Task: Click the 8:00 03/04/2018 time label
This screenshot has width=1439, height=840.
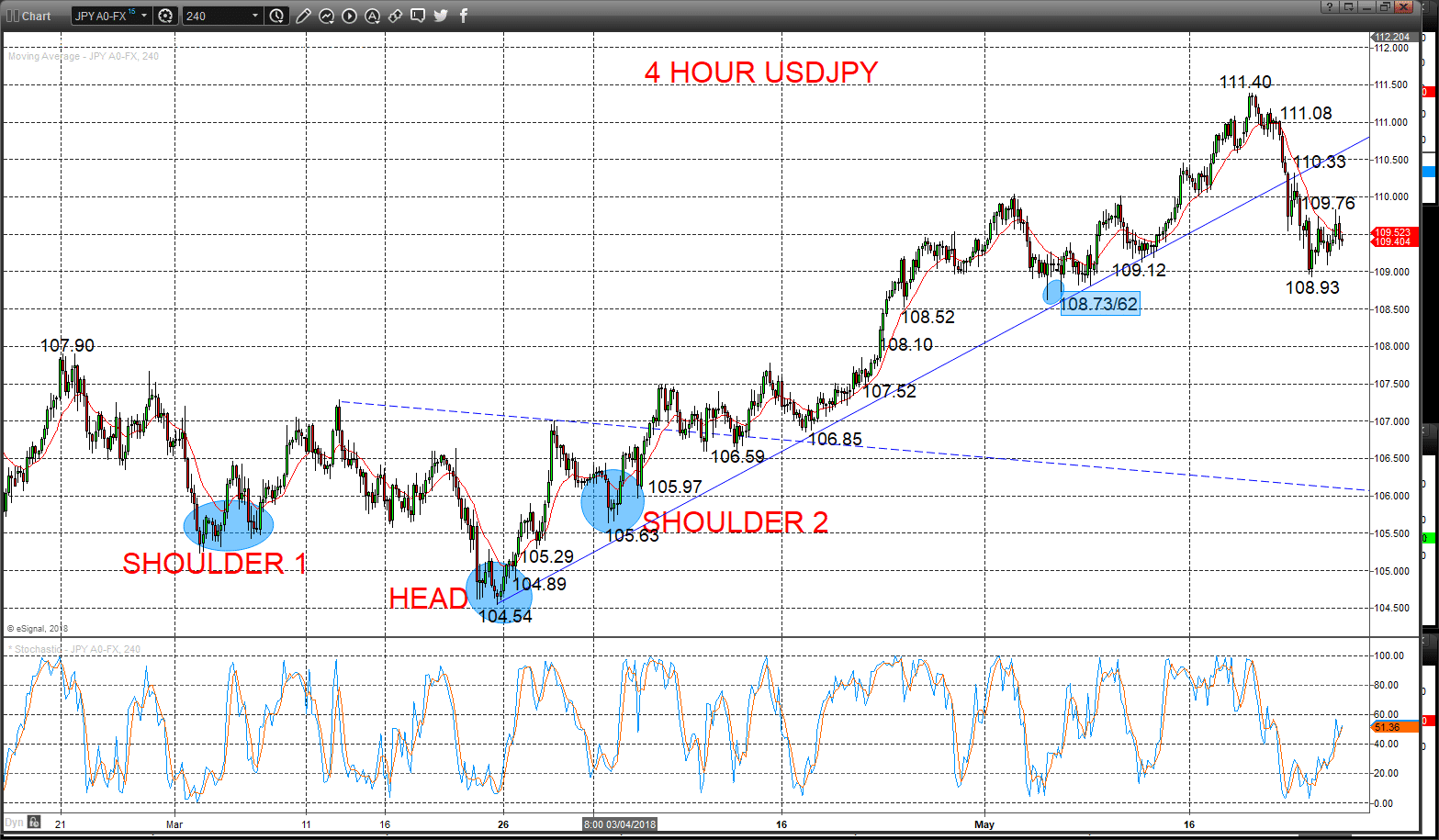Action: click(621, 823)
